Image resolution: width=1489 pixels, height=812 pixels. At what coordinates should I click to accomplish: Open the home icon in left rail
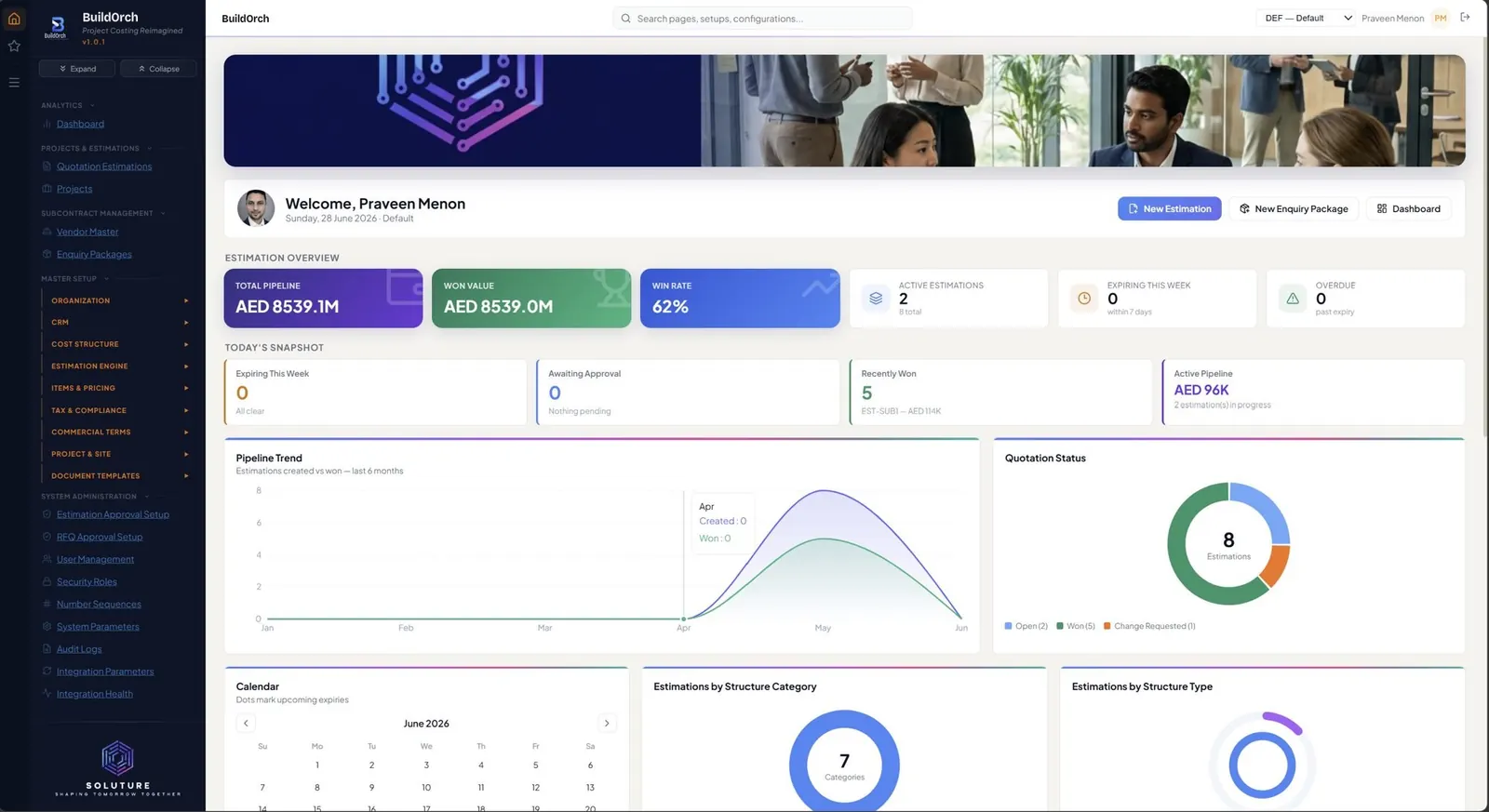click(14, 19)
